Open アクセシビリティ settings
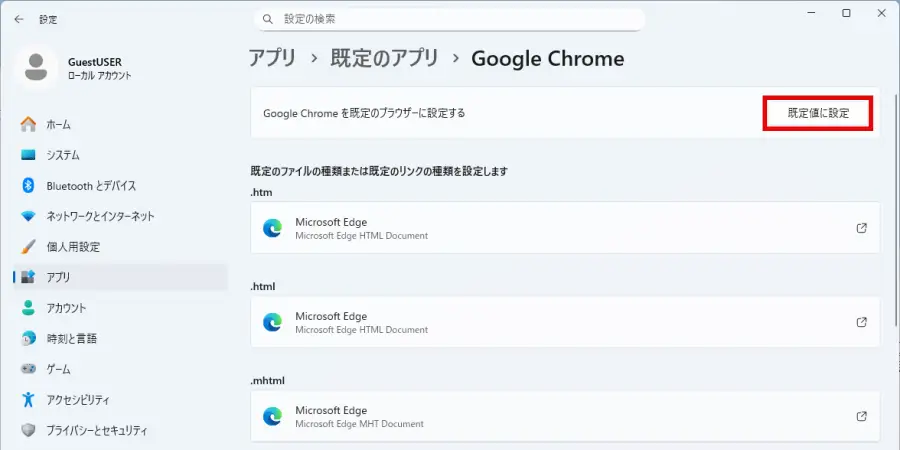The height and width of the screenshot is (450, 900). pos(120,399)
